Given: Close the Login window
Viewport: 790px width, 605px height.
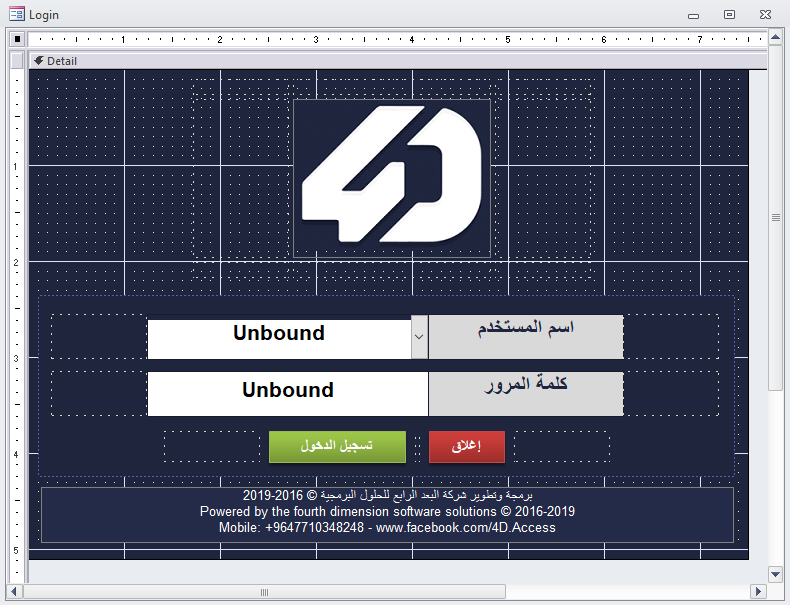Looking at the screenshot, I should tap(765, 15).
